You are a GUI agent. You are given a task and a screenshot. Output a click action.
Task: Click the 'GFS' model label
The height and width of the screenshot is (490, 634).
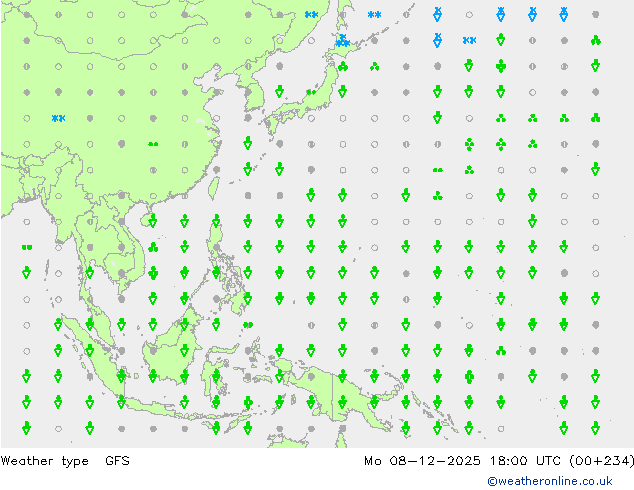pos(117,460)
